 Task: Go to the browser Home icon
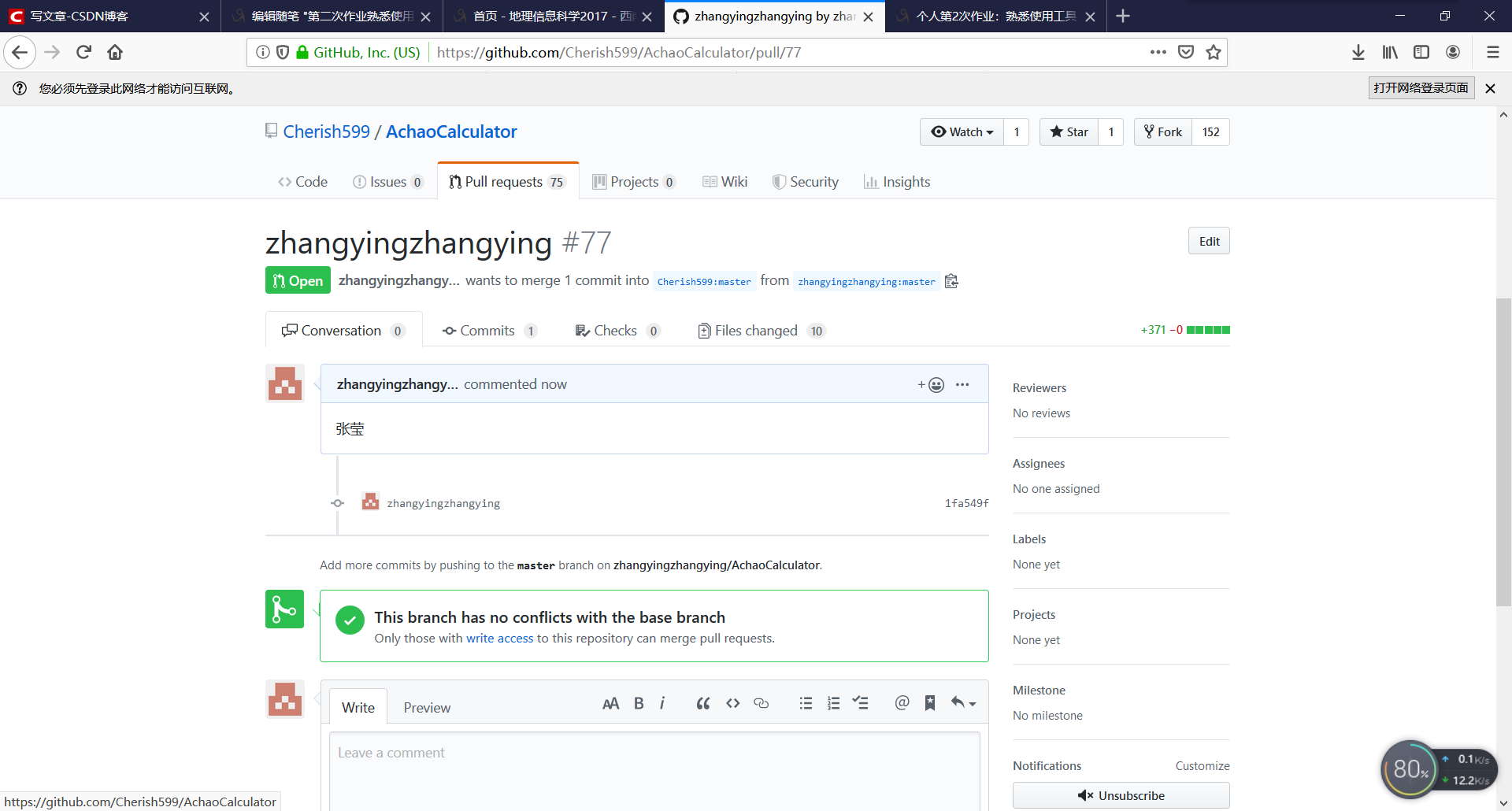point(115,52)
